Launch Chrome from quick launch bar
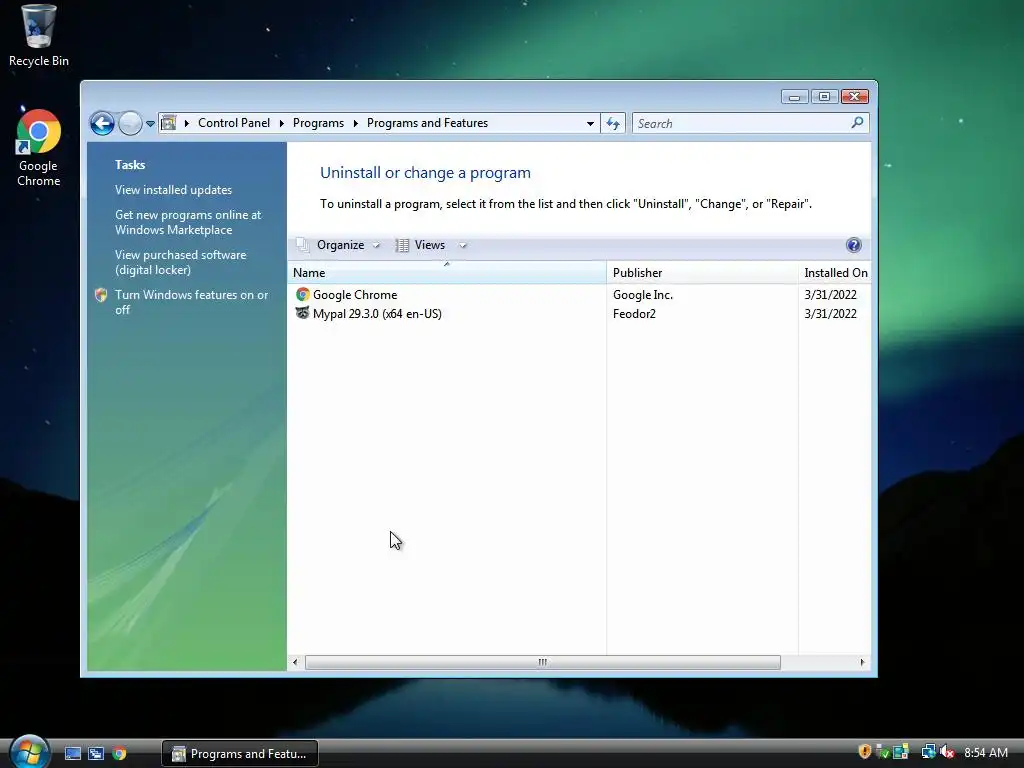Viewport: 1024px width, 768px height. pyautogui.click(x=119, y=753)
